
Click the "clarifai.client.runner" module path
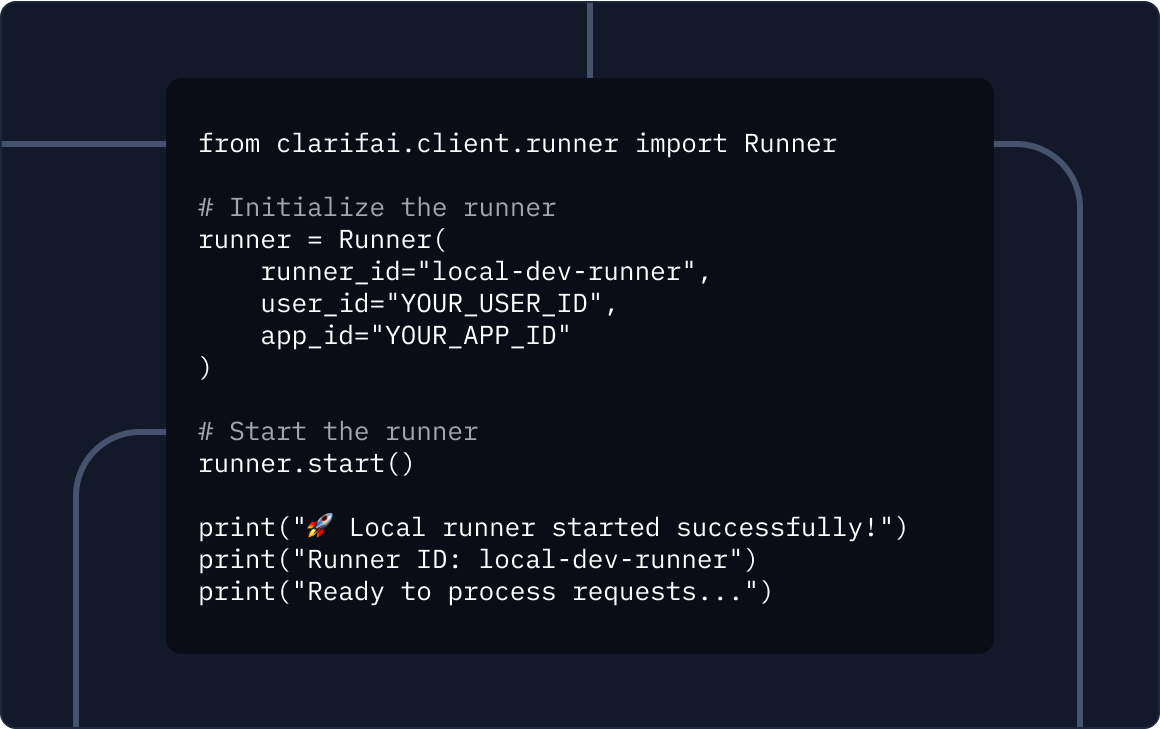pyautogui.click(x=448, y=144)
